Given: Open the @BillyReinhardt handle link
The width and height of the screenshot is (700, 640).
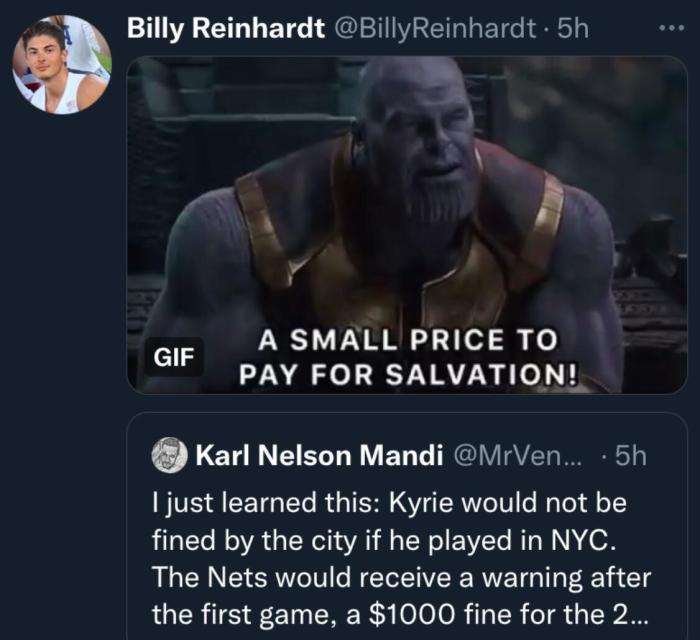Looking at the screenshot, I should (433, 29).
